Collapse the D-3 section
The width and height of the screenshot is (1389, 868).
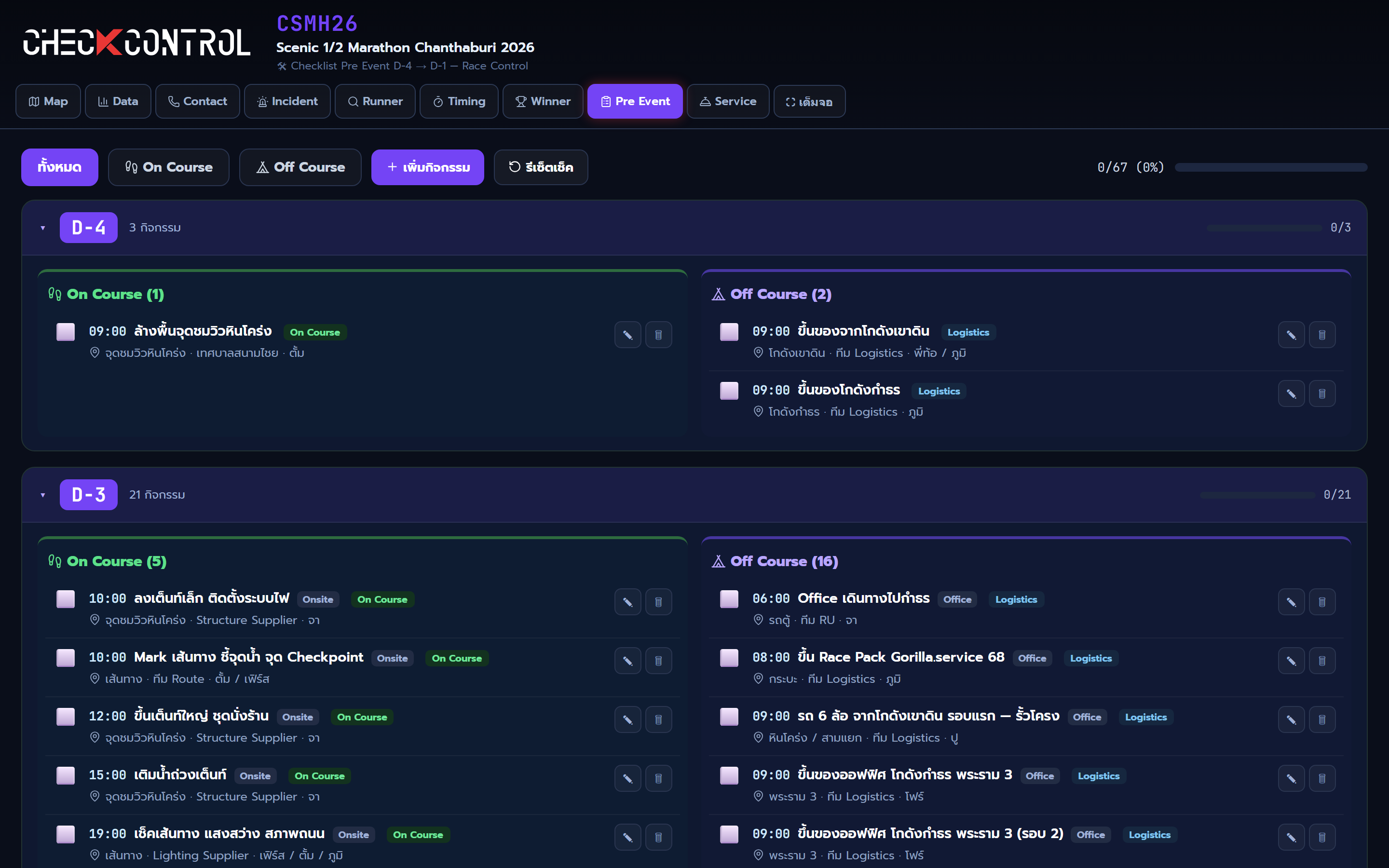tap(43, 495)
